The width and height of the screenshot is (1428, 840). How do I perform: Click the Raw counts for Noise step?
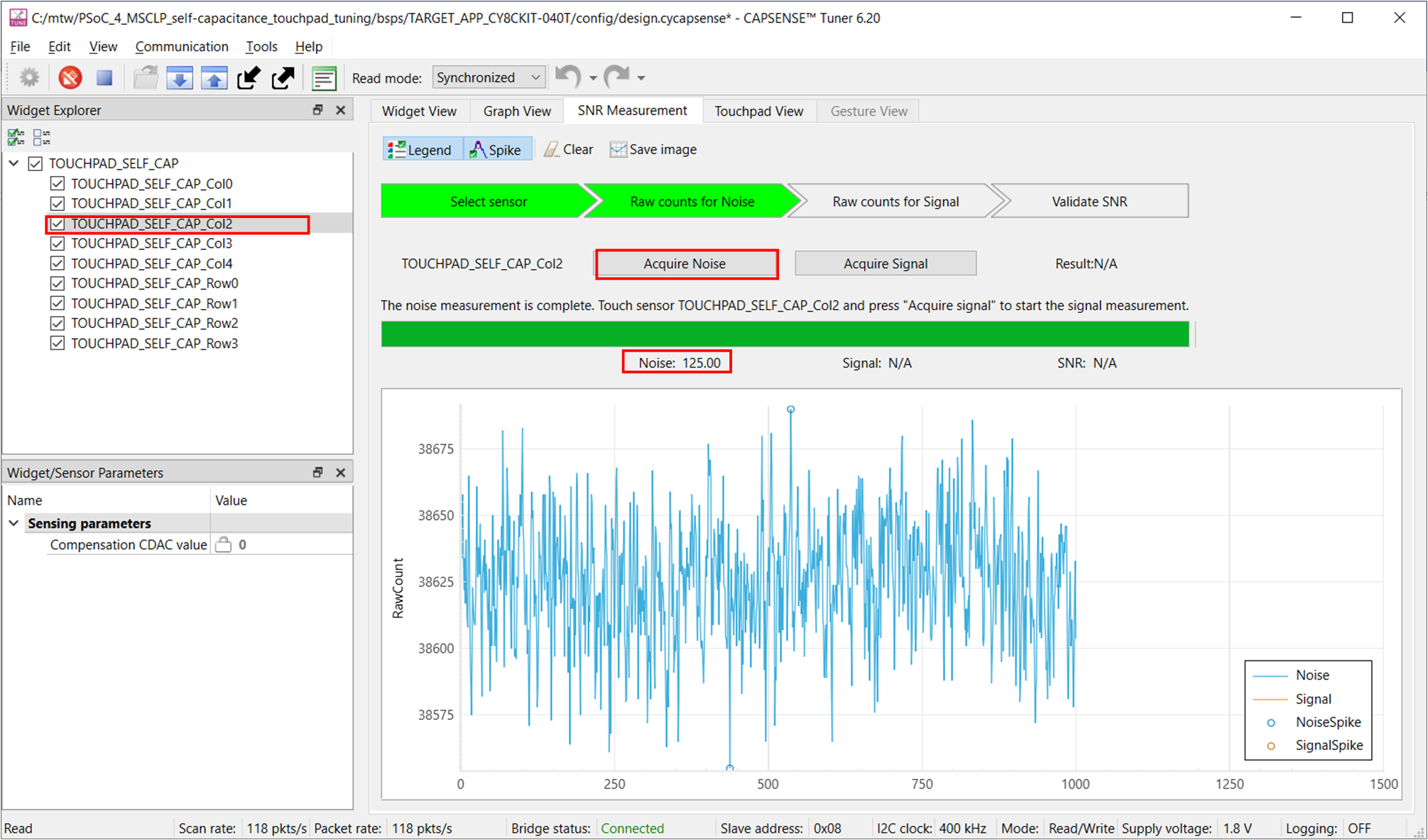tap(692, 201)
